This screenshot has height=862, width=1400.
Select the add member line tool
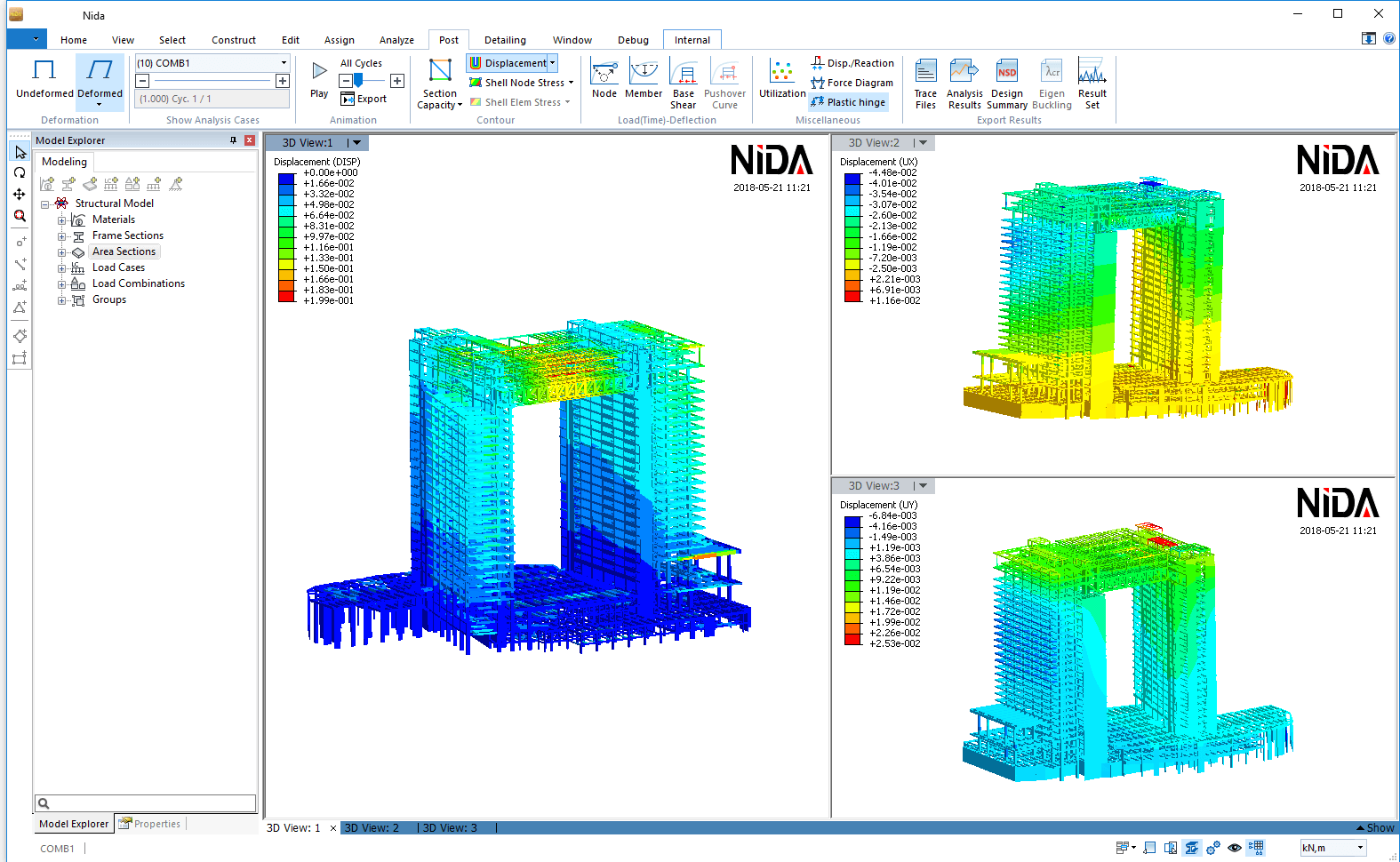(20, 264)
